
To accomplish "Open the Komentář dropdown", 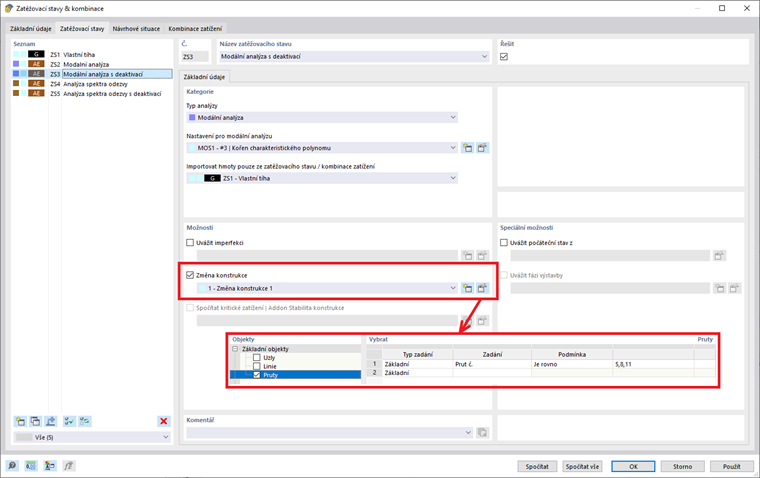I will pos(468,432).
